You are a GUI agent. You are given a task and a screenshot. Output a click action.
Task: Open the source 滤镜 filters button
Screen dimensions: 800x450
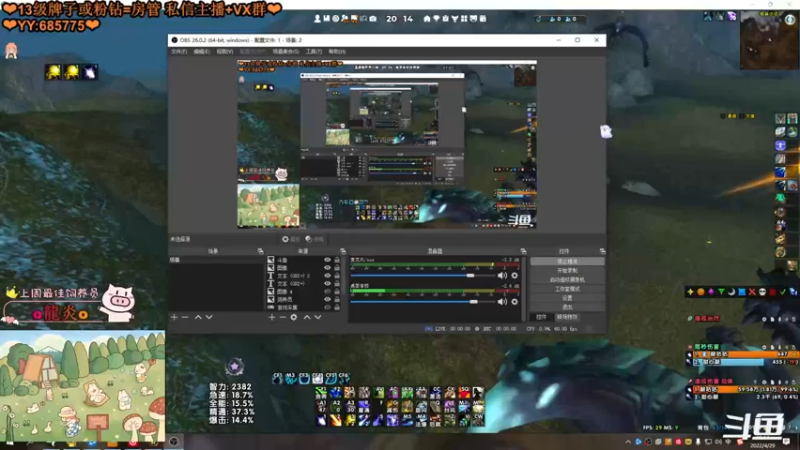314,239
